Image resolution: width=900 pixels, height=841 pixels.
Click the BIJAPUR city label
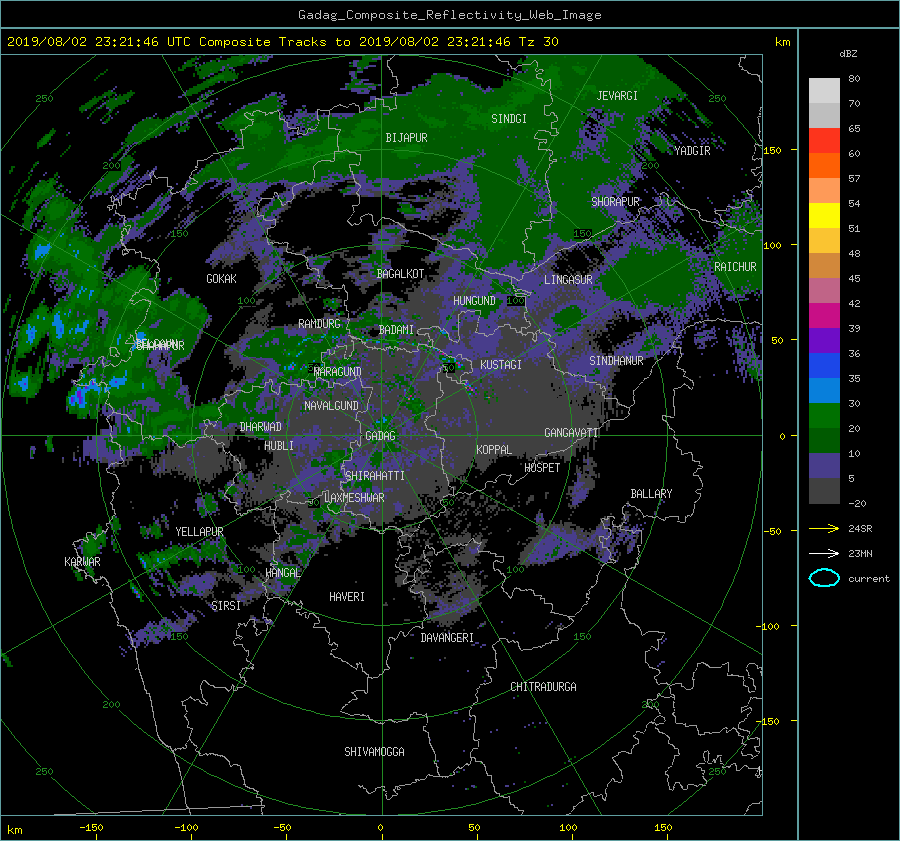point(406,138)
